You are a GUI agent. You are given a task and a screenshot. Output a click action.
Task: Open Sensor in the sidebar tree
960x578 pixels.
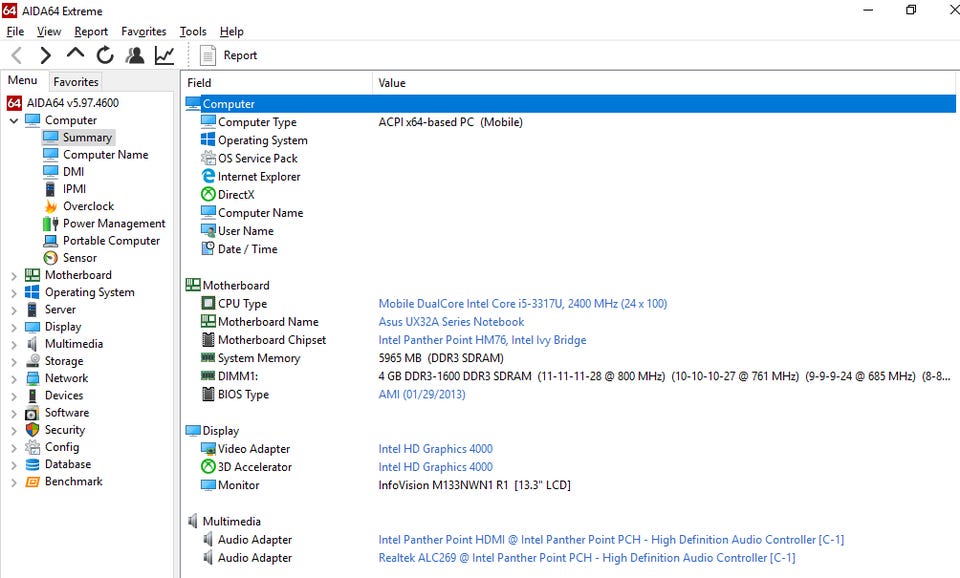pos(79,258)
